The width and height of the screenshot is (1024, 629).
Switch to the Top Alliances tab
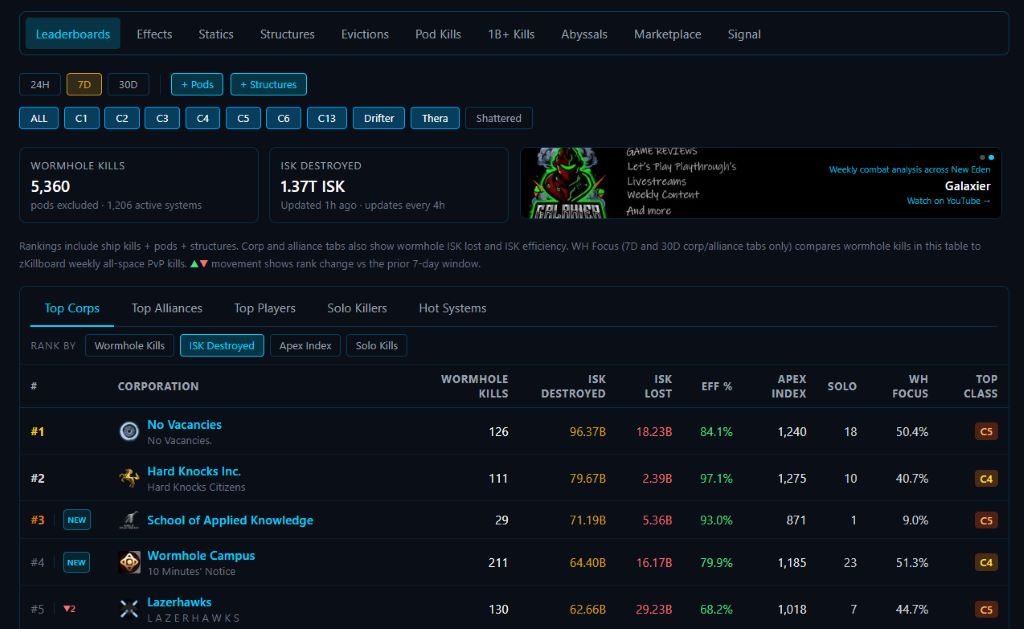[167, 308]
